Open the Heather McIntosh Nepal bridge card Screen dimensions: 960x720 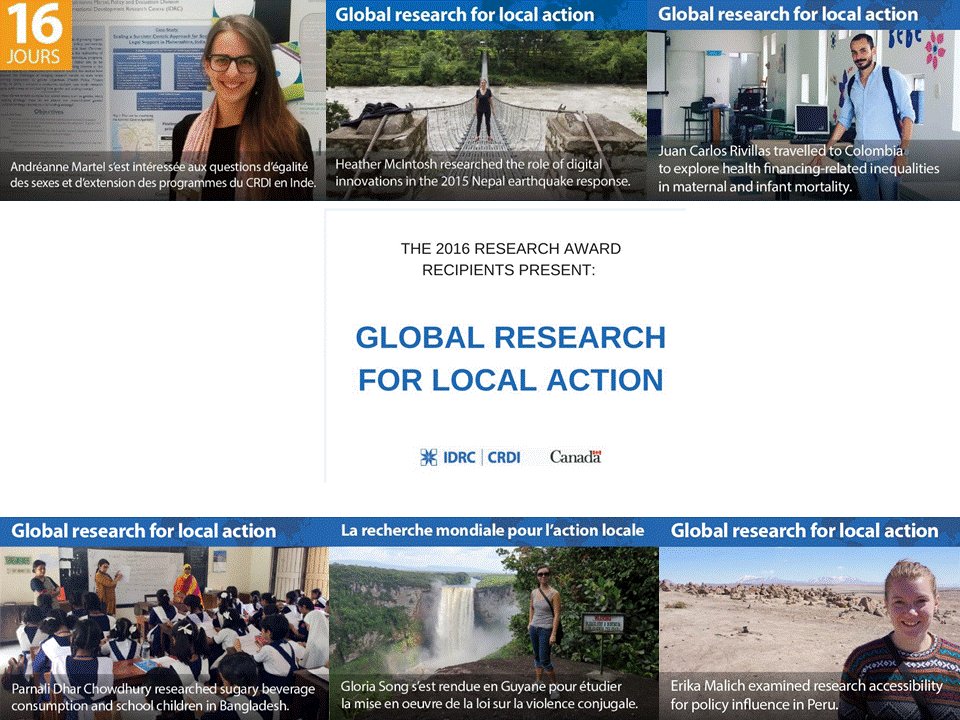486,100
